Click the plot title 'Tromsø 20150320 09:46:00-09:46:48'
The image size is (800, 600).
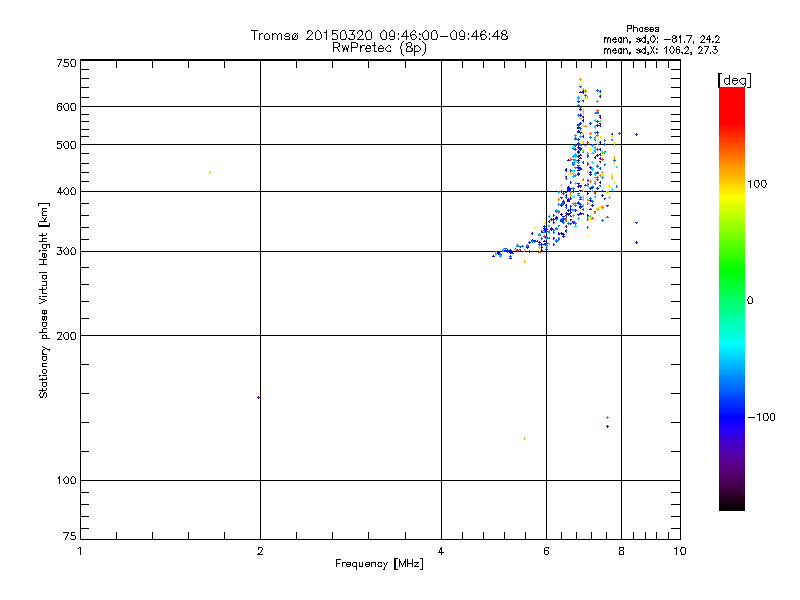[x=379, y=35]
